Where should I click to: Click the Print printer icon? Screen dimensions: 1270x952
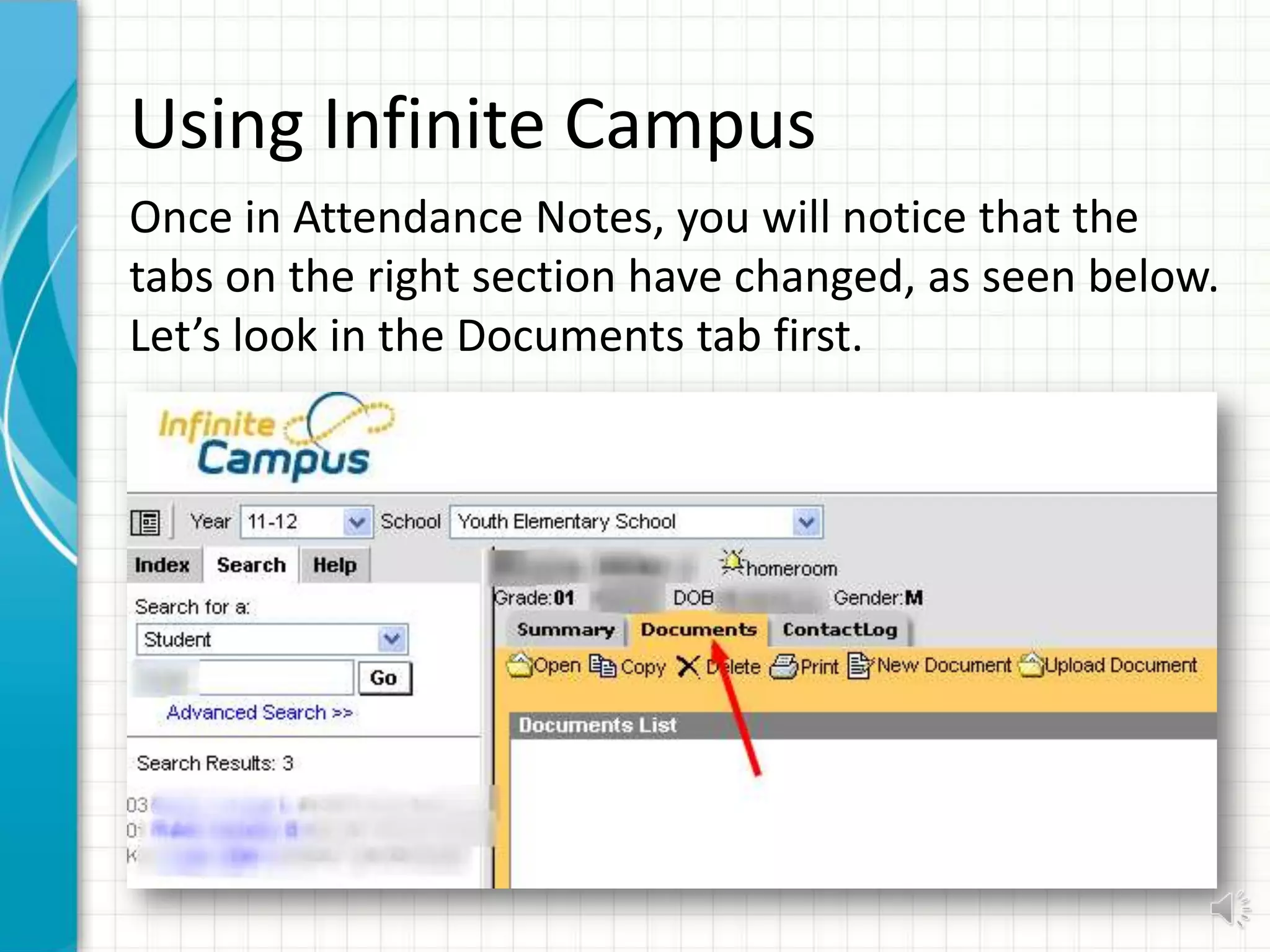click(x=783, y=667)
